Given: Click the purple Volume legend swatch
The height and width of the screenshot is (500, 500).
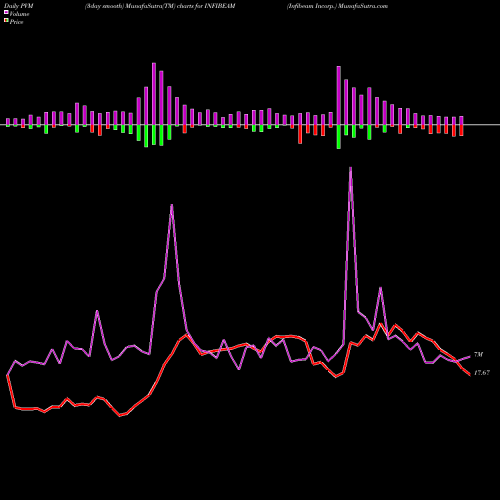Looking at the screenshot, I should coord(6,12).
